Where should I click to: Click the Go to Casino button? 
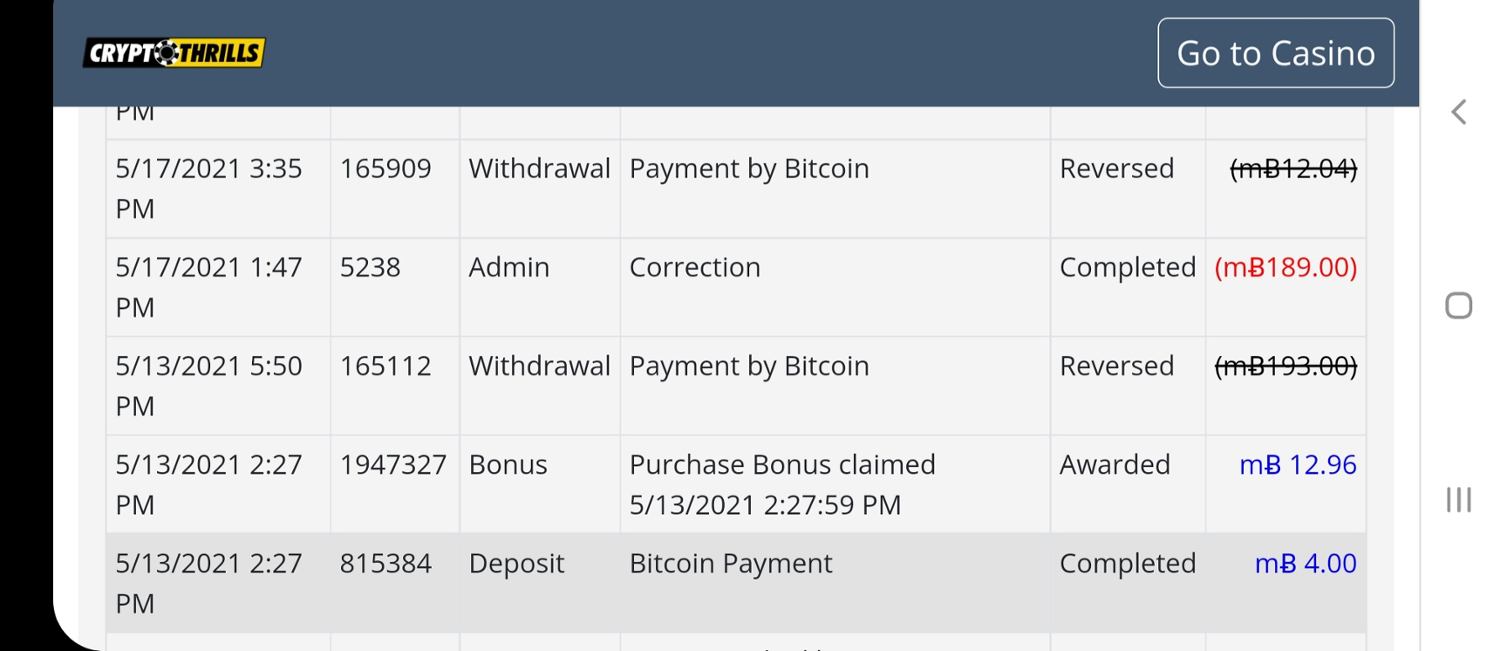pos(1275,53)
